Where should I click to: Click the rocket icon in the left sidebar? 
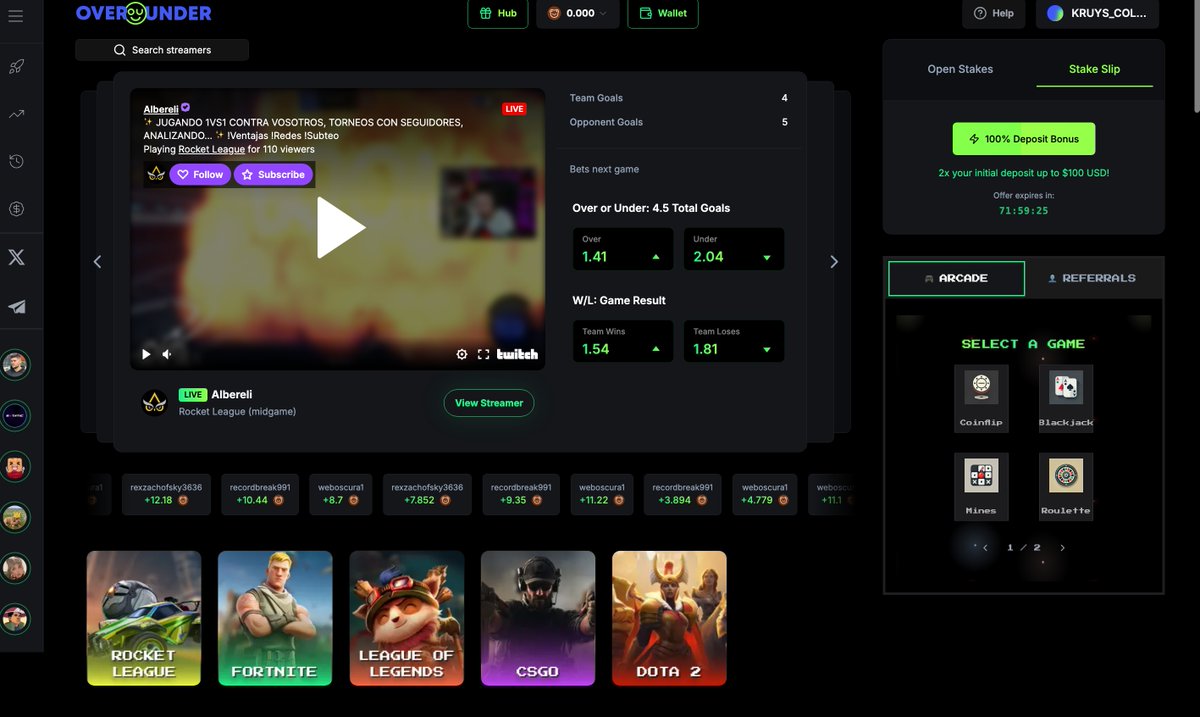(16, 67)
